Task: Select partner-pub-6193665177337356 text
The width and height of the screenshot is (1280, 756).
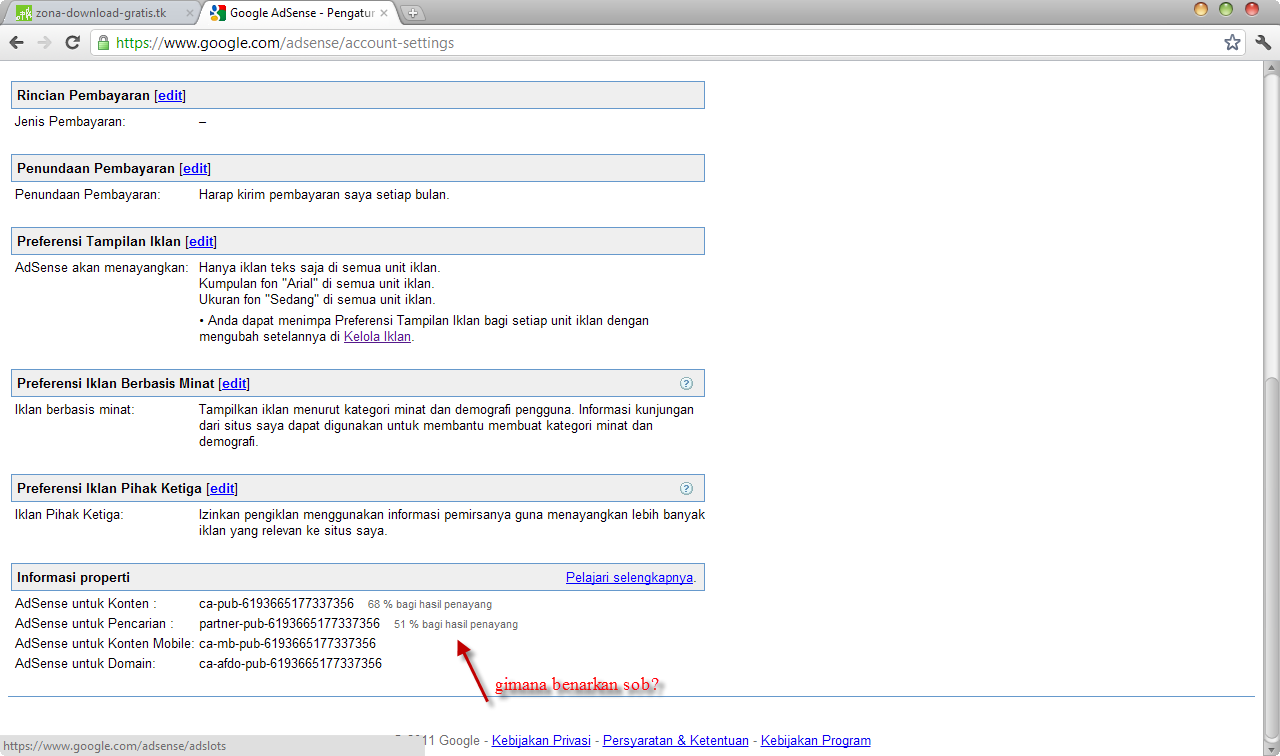Action: (289, 624)
